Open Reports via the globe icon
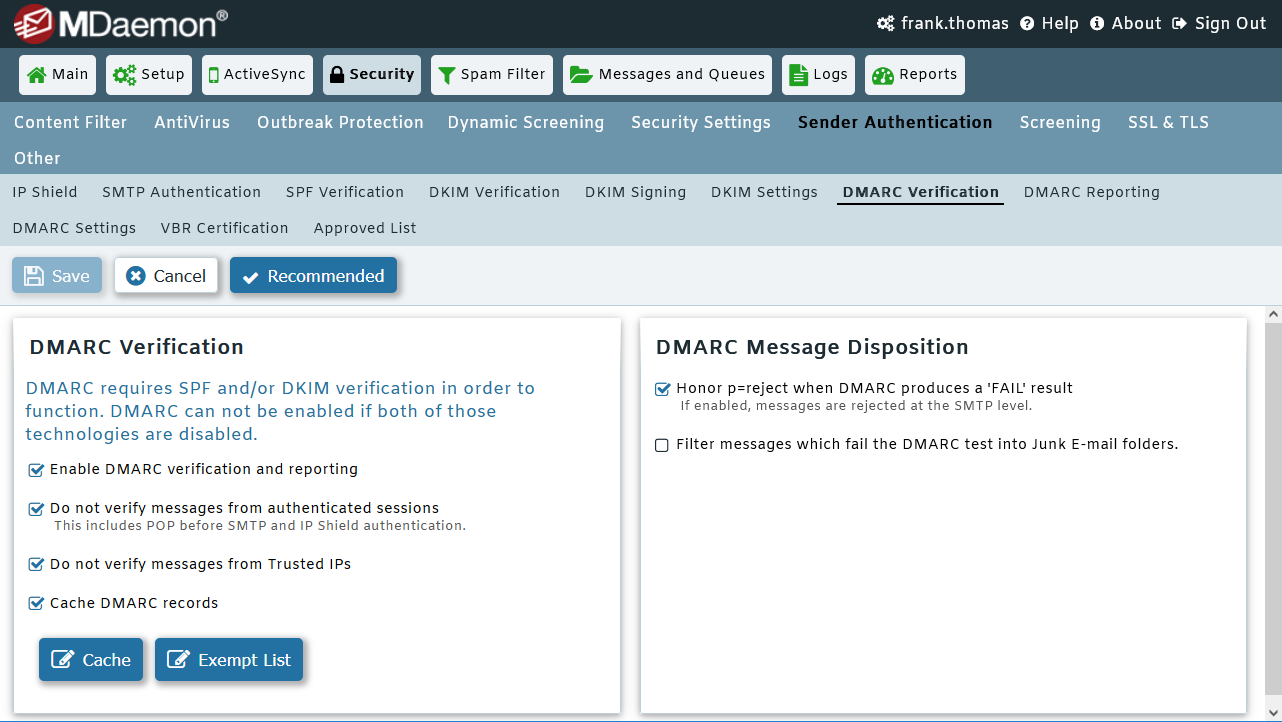Image resolution: width=1282 pixels, height=722 pixels. pos(883,74)
